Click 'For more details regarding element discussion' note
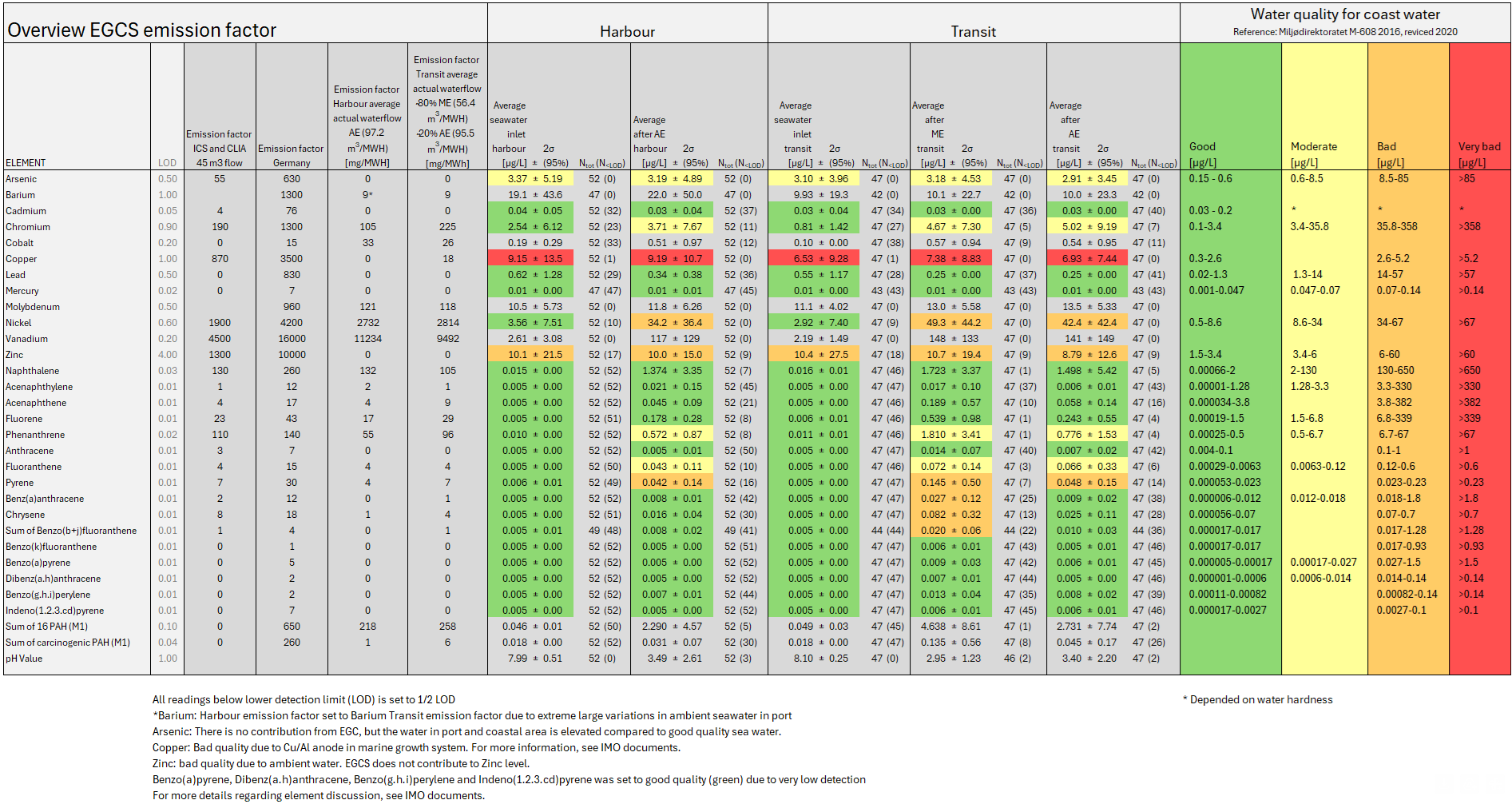This screenshot has height=808, width=1512. (x=319, y=796)
